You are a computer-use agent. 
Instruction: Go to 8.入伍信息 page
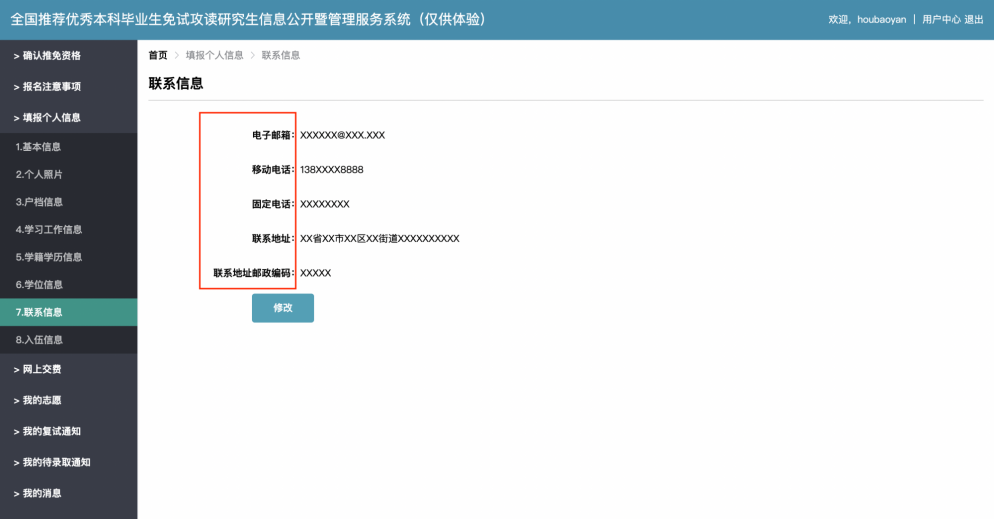[x=68, y=340]
